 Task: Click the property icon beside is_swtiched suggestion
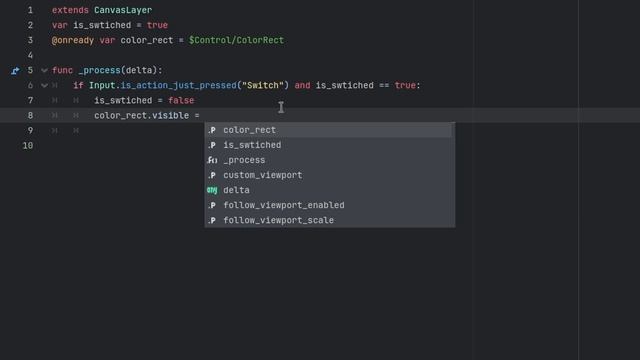tap(212, 145)
